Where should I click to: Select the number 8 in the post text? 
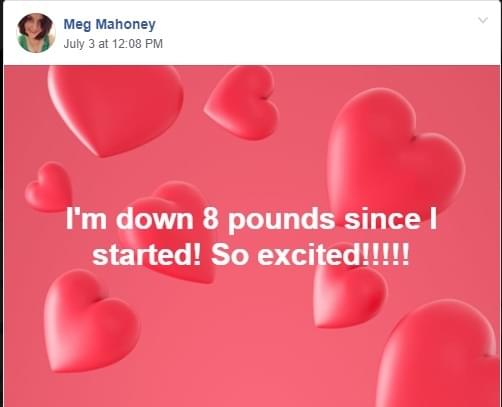[x=211, y=219]
